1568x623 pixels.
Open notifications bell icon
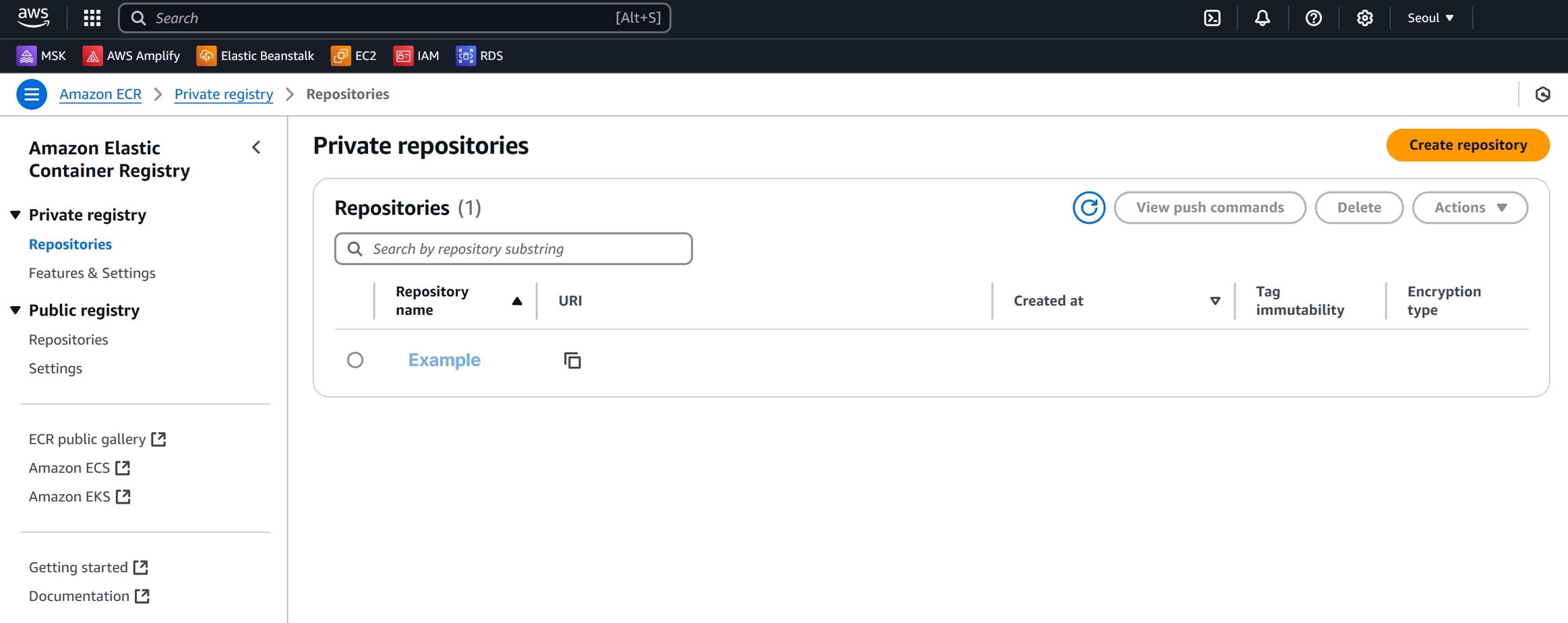click(x=1263, y=18)
